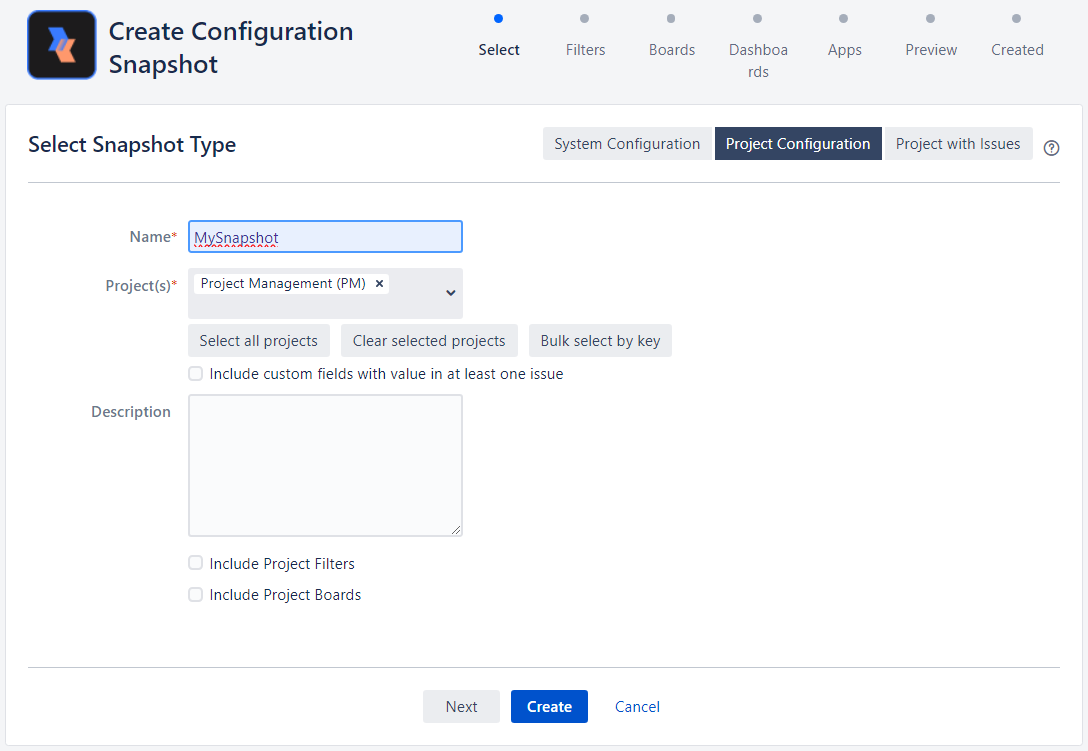Choose the Project Configuration snapshot type

tap(798, 144)
